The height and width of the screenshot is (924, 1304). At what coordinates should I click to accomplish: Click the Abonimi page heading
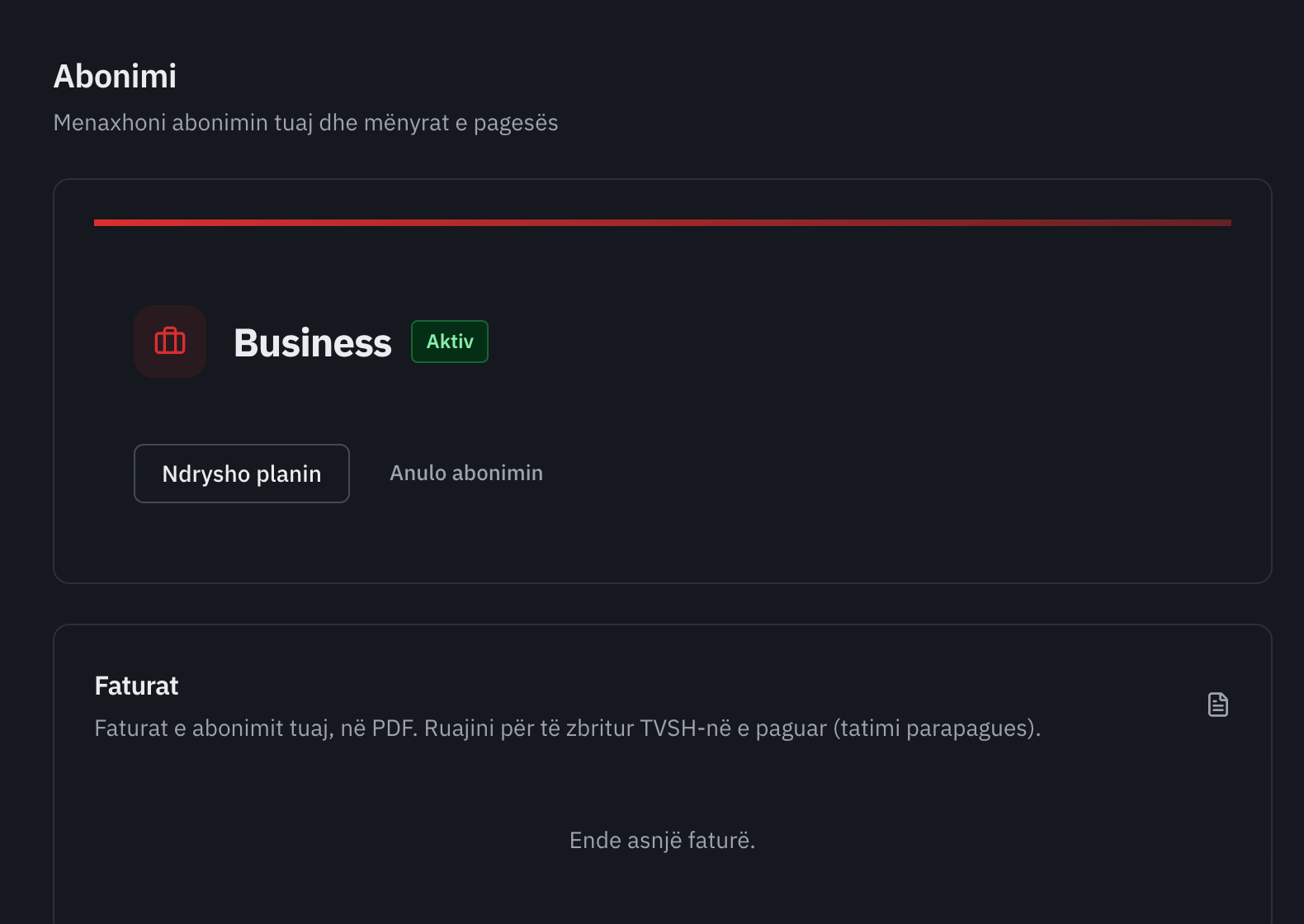point(115,76)
